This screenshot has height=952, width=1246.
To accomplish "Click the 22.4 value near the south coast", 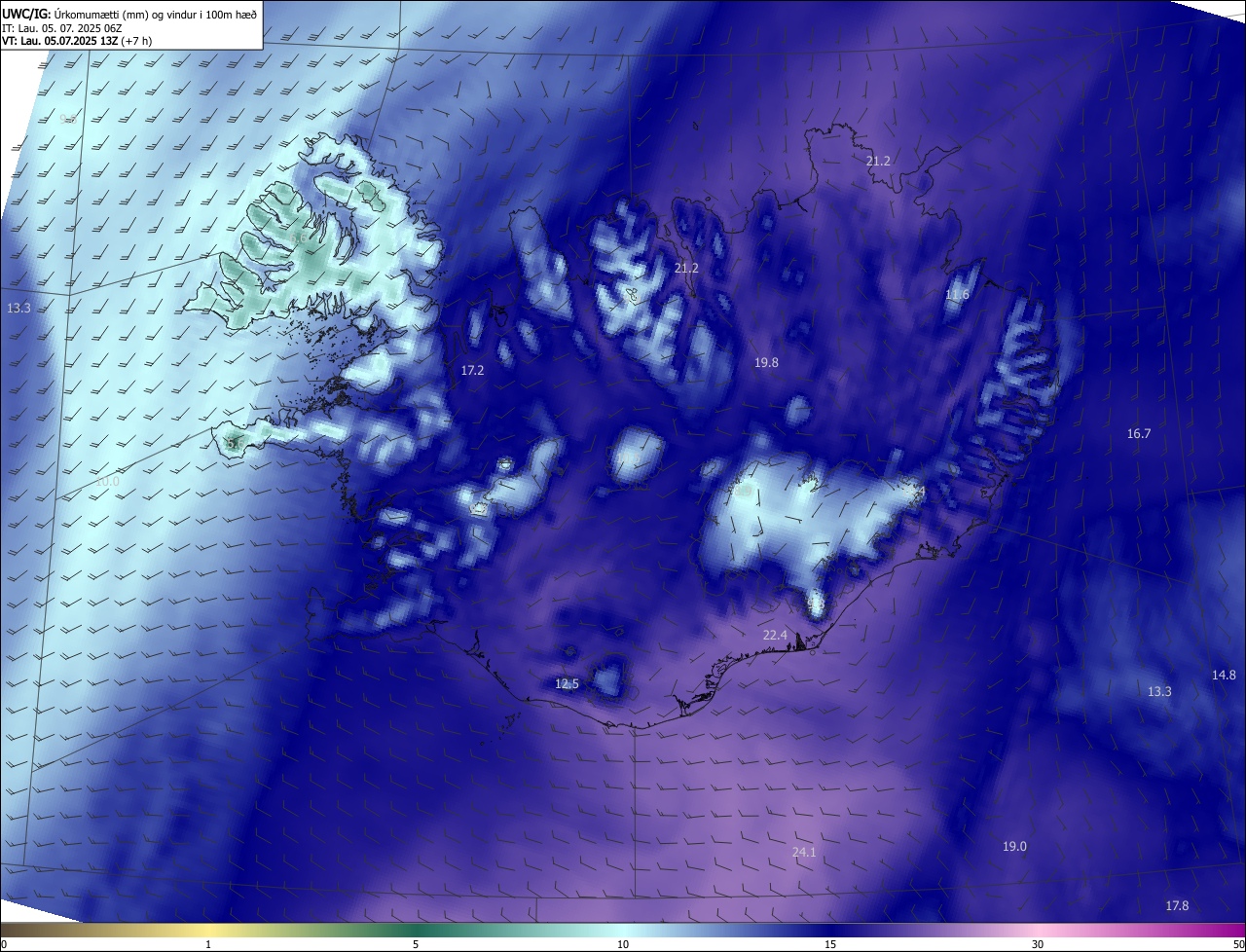I will tap(774, 635).
